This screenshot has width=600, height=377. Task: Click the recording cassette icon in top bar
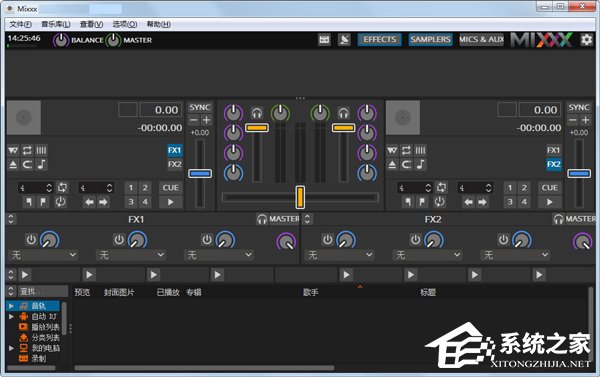click(x=324, y=39)
